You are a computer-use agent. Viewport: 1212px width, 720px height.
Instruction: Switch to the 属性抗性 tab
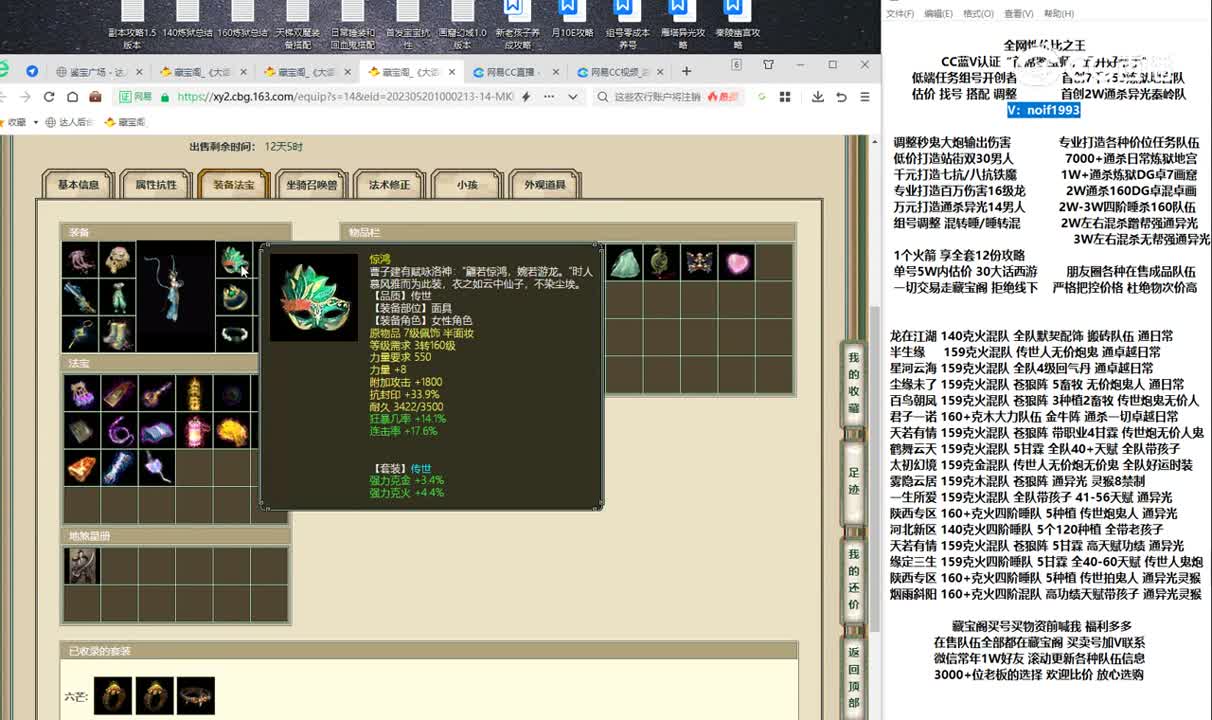click(155, 184)
